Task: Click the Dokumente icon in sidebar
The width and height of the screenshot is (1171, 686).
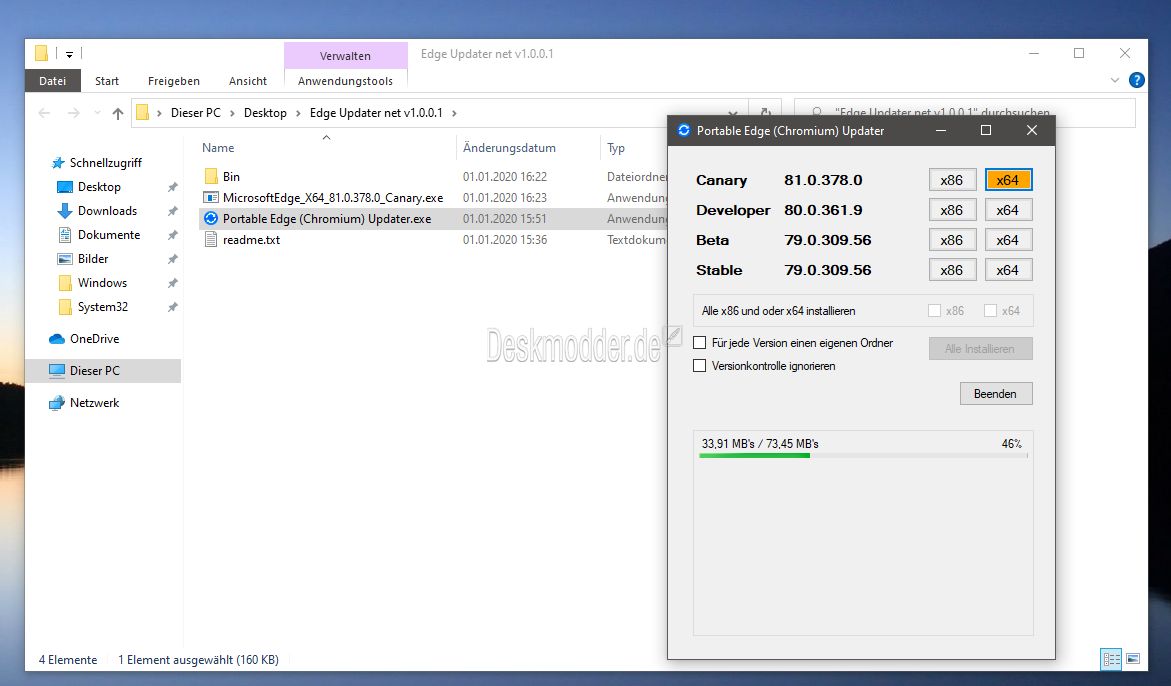Action: click(x=65, y=234)
